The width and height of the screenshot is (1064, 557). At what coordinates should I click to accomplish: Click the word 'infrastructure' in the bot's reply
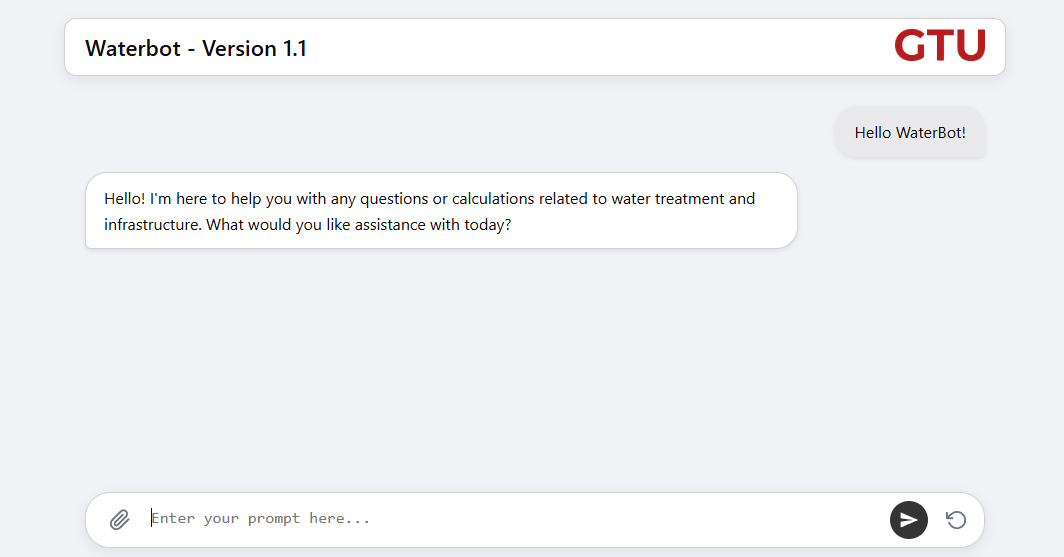152,225
